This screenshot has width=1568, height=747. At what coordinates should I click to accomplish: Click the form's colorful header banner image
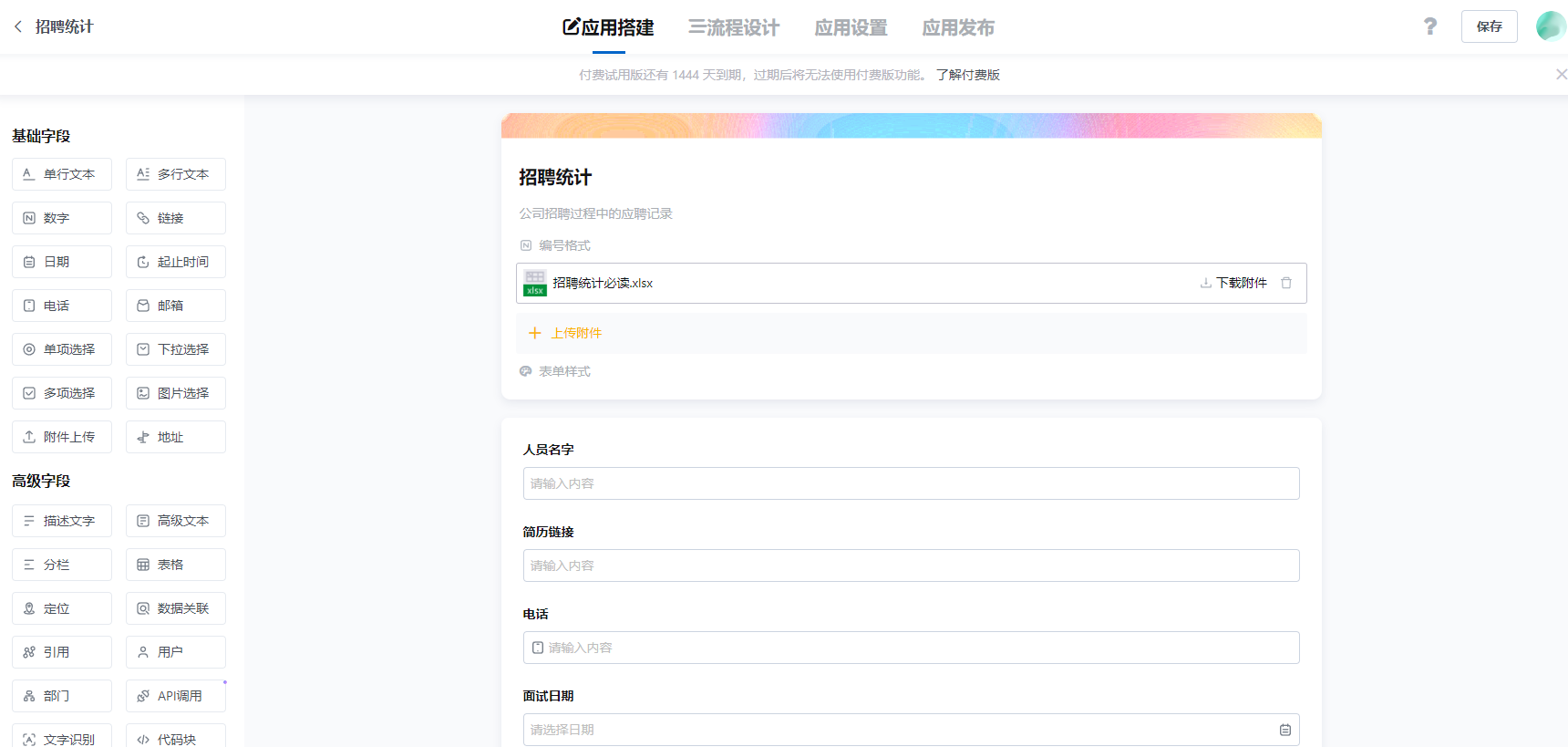pos(912,126)
